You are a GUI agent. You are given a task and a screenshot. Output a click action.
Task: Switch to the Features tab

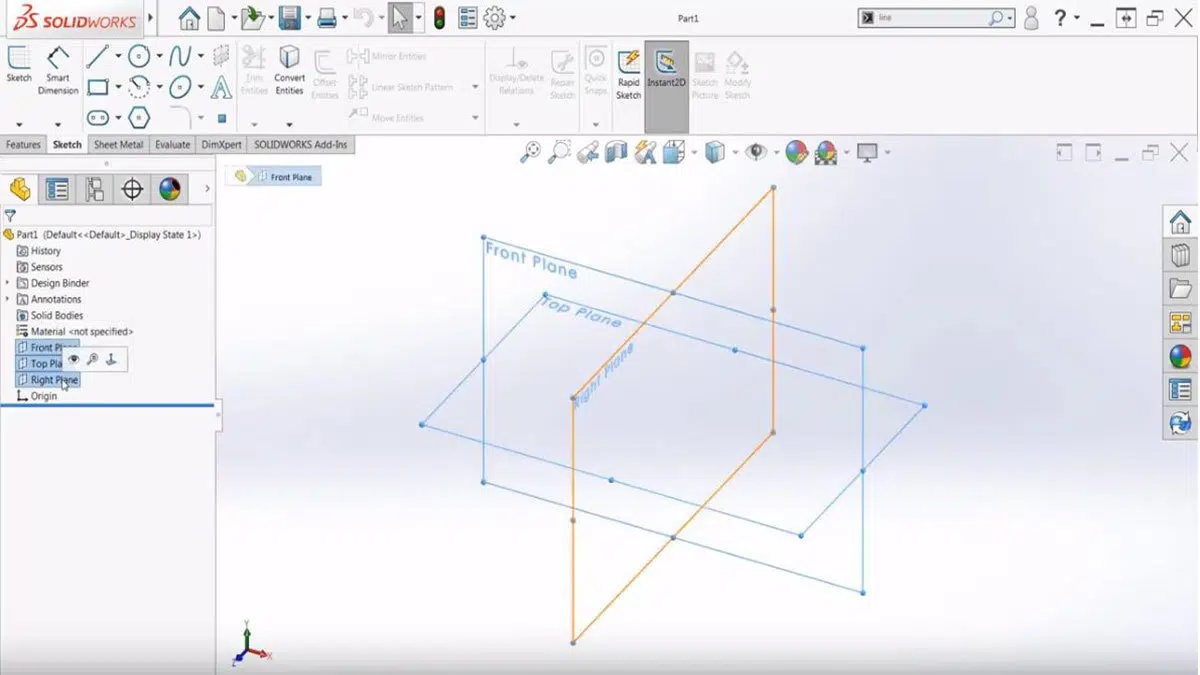(23, 144)
